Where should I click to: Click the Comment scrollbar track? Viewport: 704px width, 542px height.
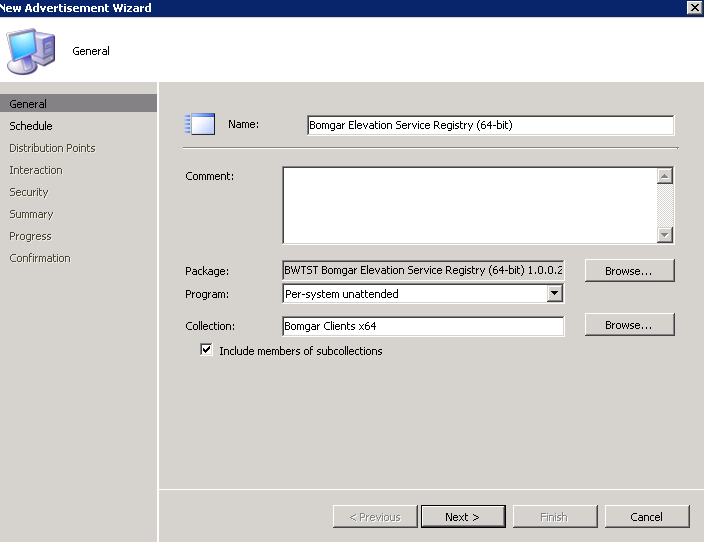click(x=664, y=205)
